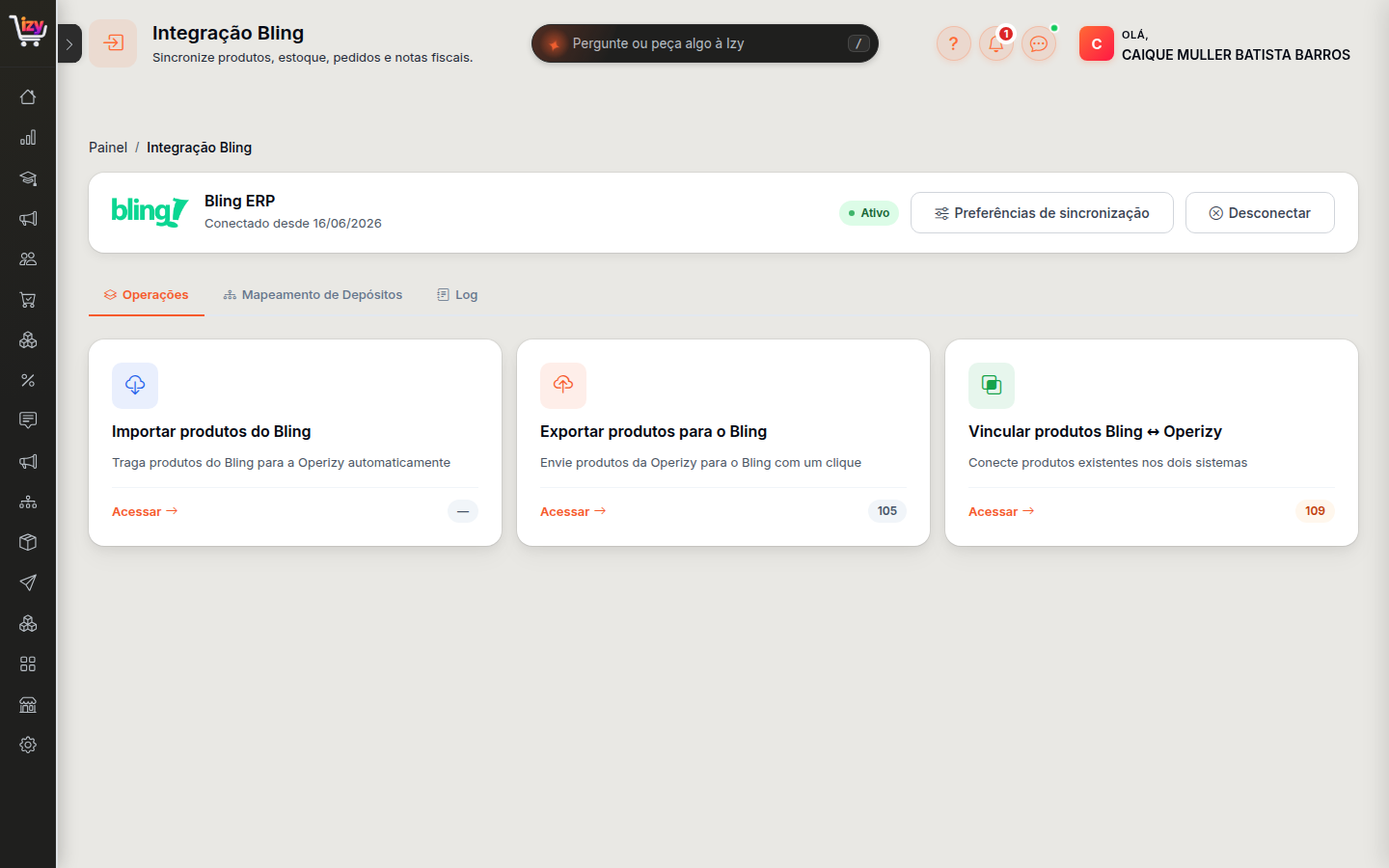Click the megaphone icon below the message bubble
1389x868 pixels.
coord(28,461)
